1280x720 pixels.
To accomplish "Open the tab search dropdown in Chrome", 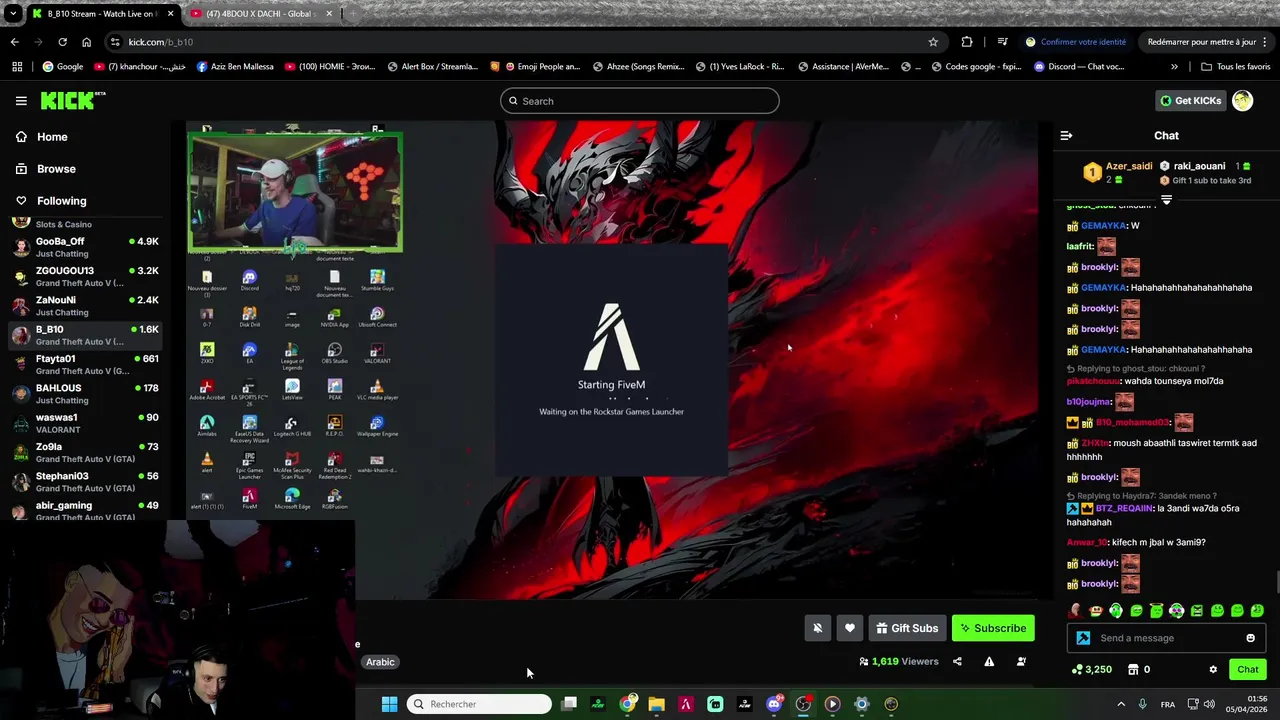I will coord(13,14).
